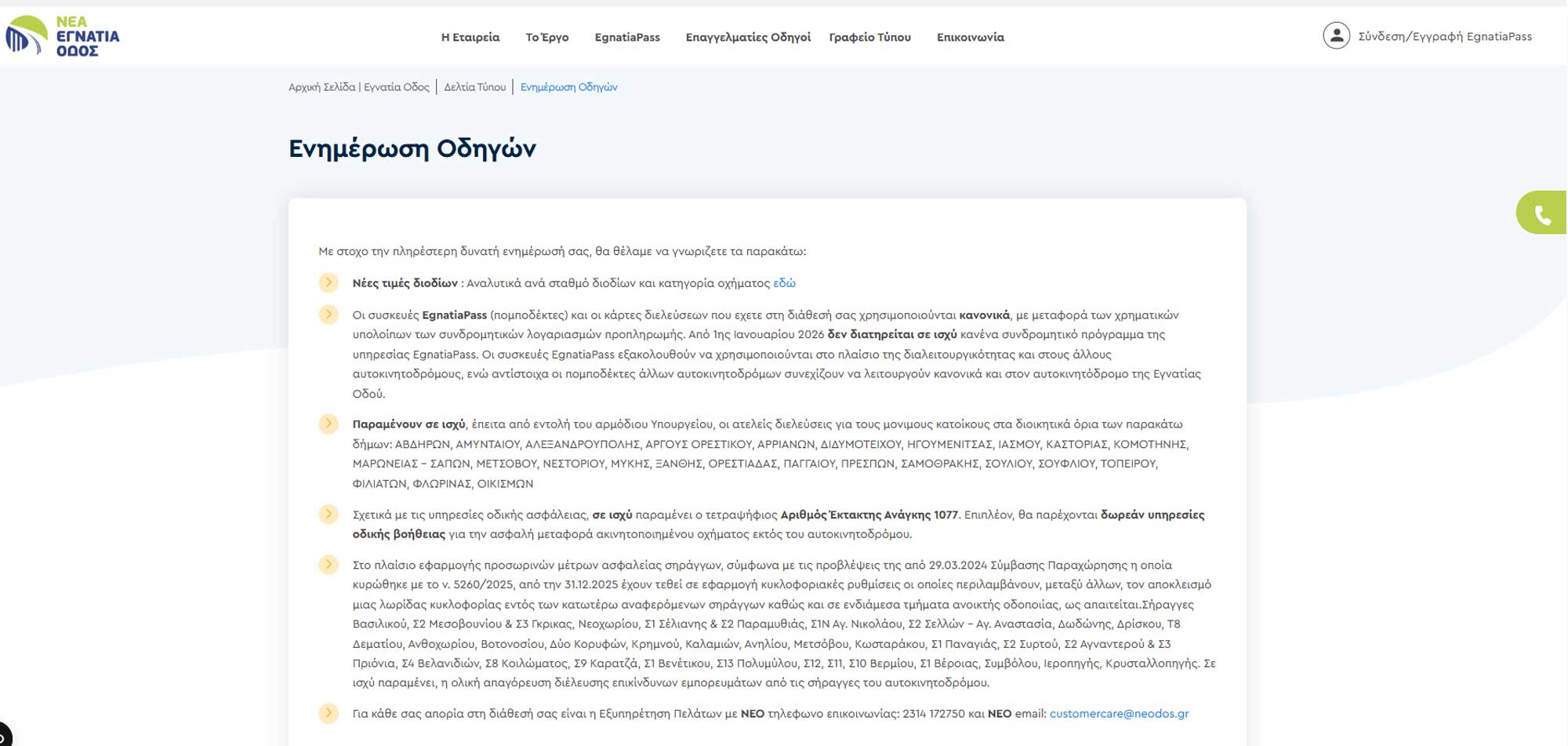
Task: Follow the 'εδώ' link for toll prices
Action: pyautogui.click(x=784, y=283)
